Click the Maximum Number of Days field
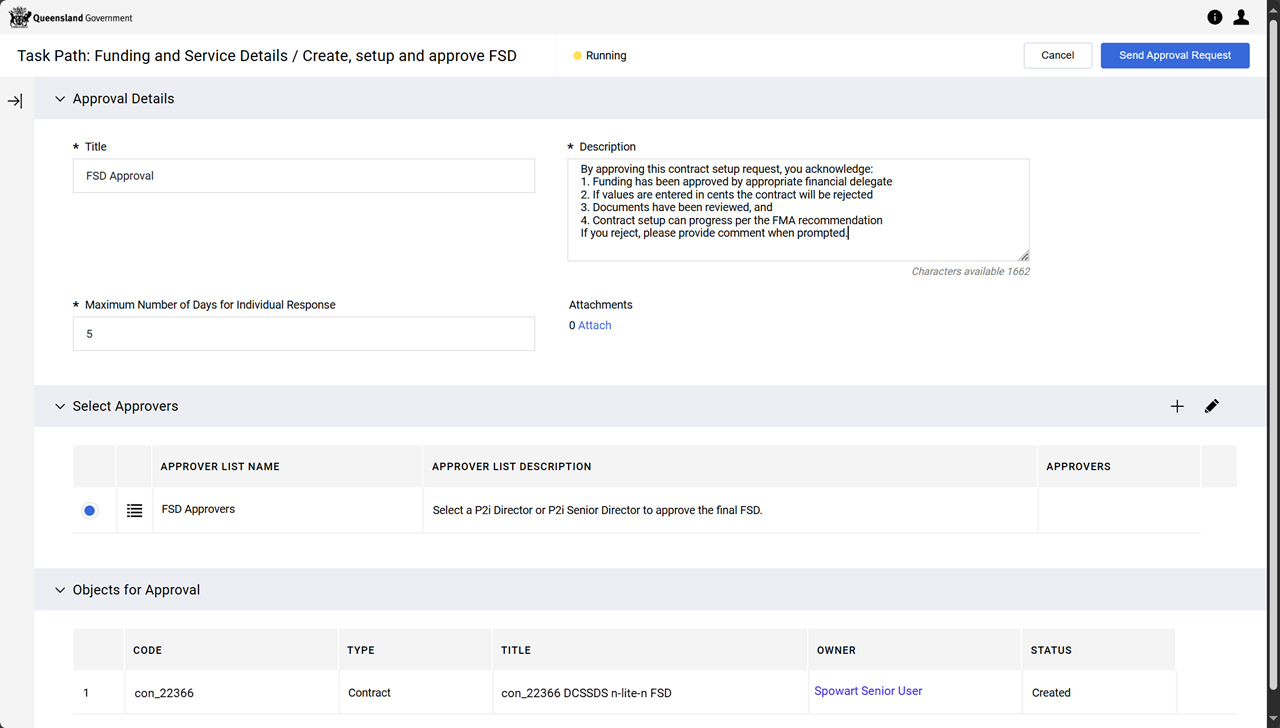 coord(303,334)
